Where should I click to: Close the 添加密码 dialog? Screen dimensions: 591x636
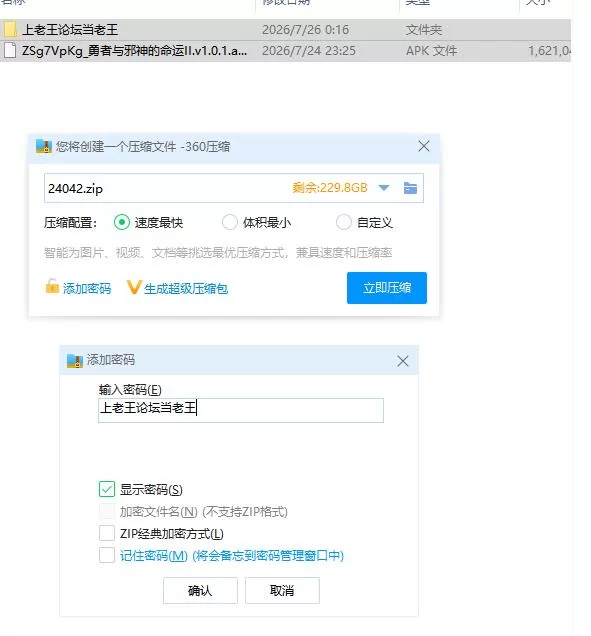click(x=403, y=361)
